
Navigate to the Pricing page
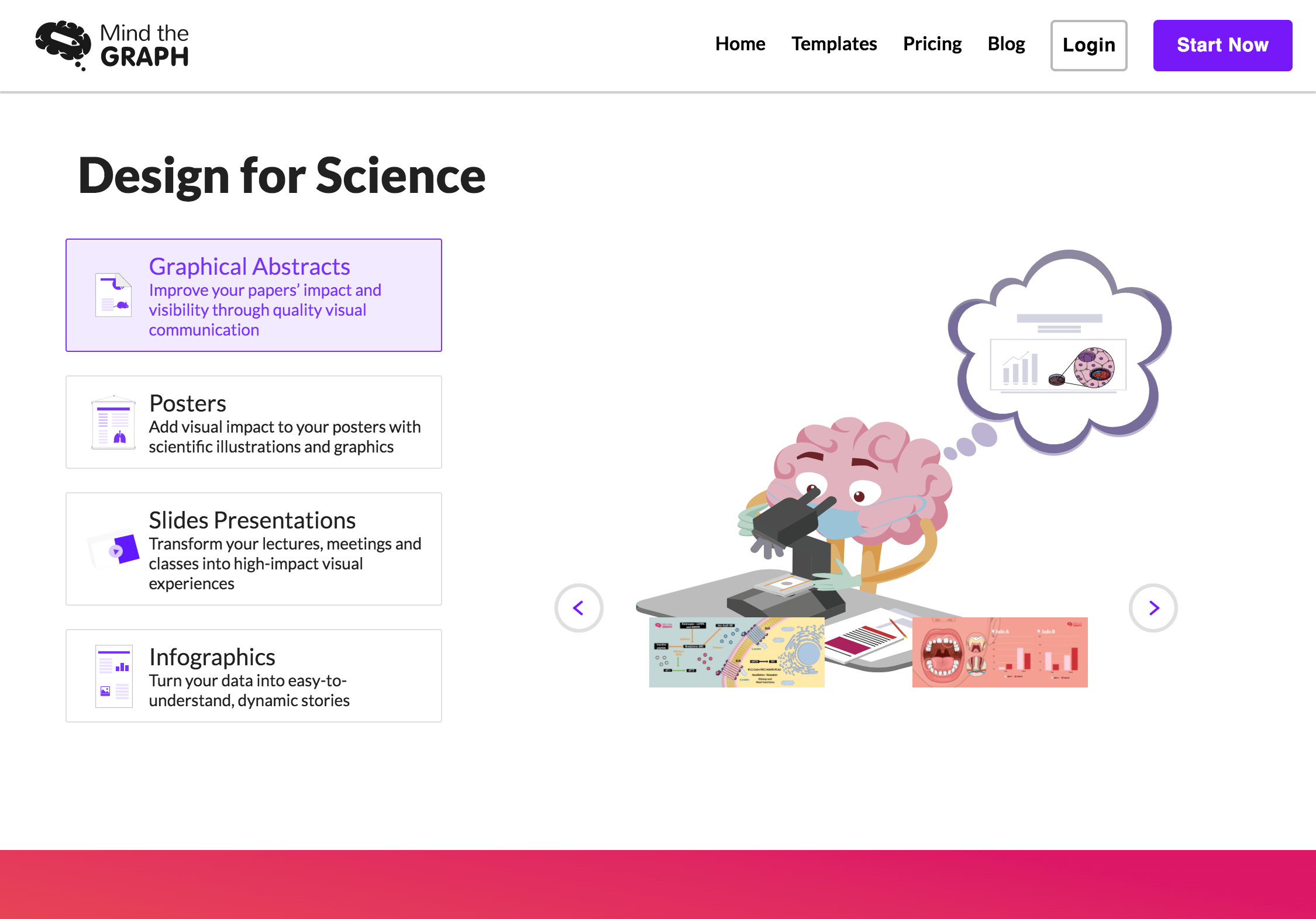coord(932,44)
